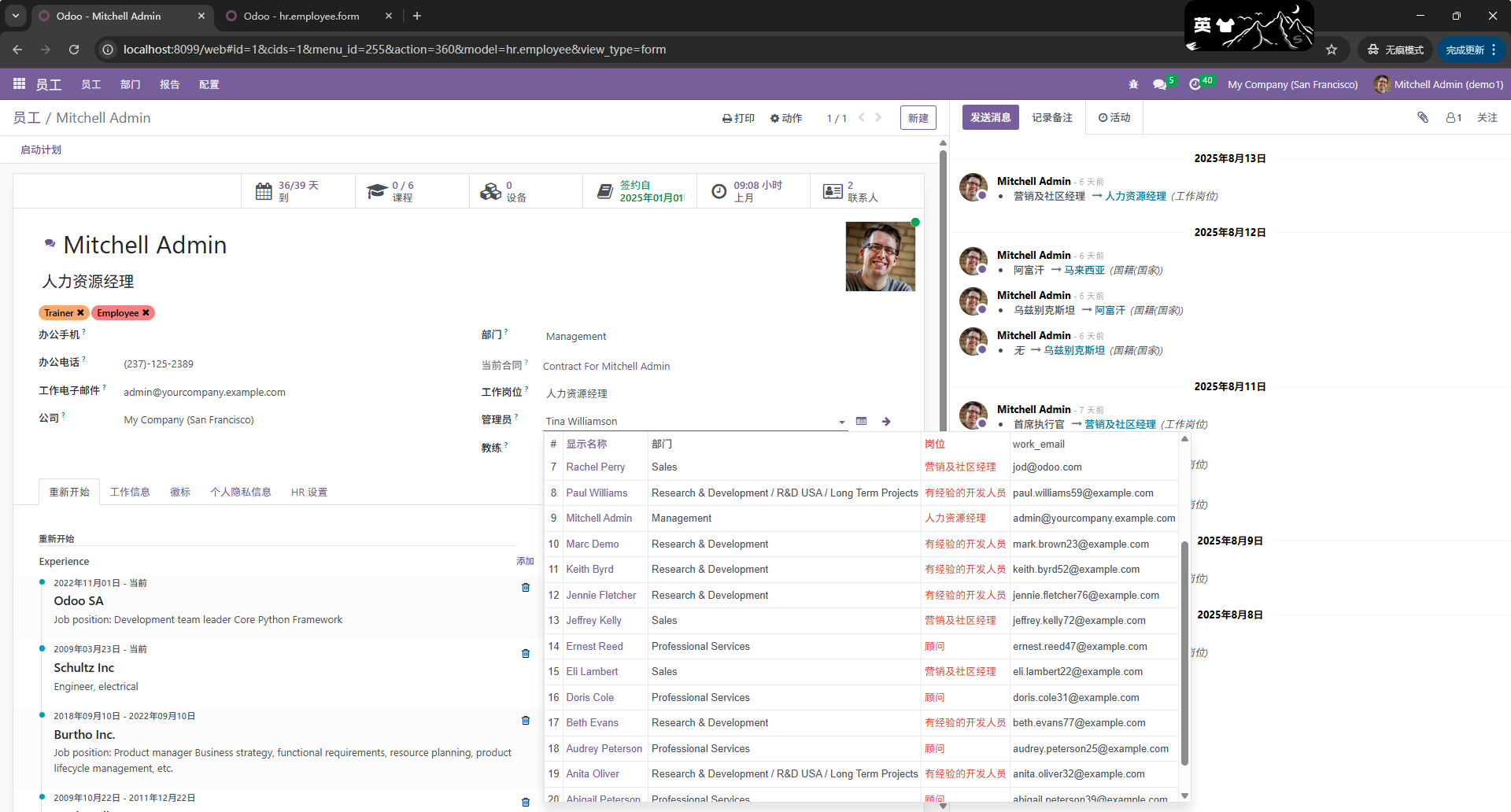The width and height of the screenshot is (1511, 812).
Task: Open the 部门 menu
Action: [x=131, y=84]
